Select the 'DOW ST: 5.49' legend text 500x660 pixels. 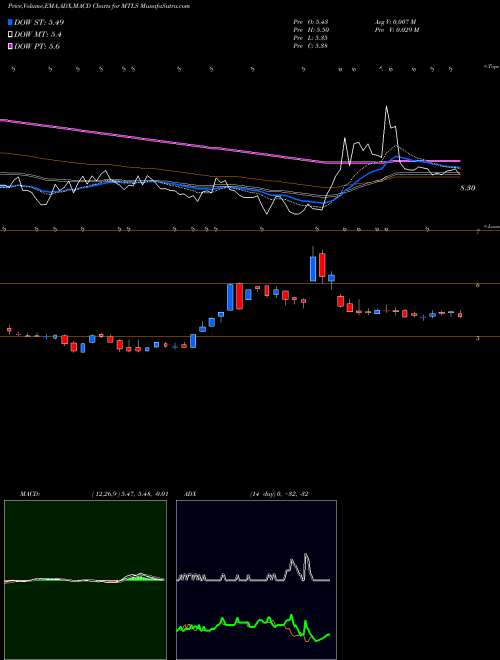pyautogui.click(x=39, y=22)
